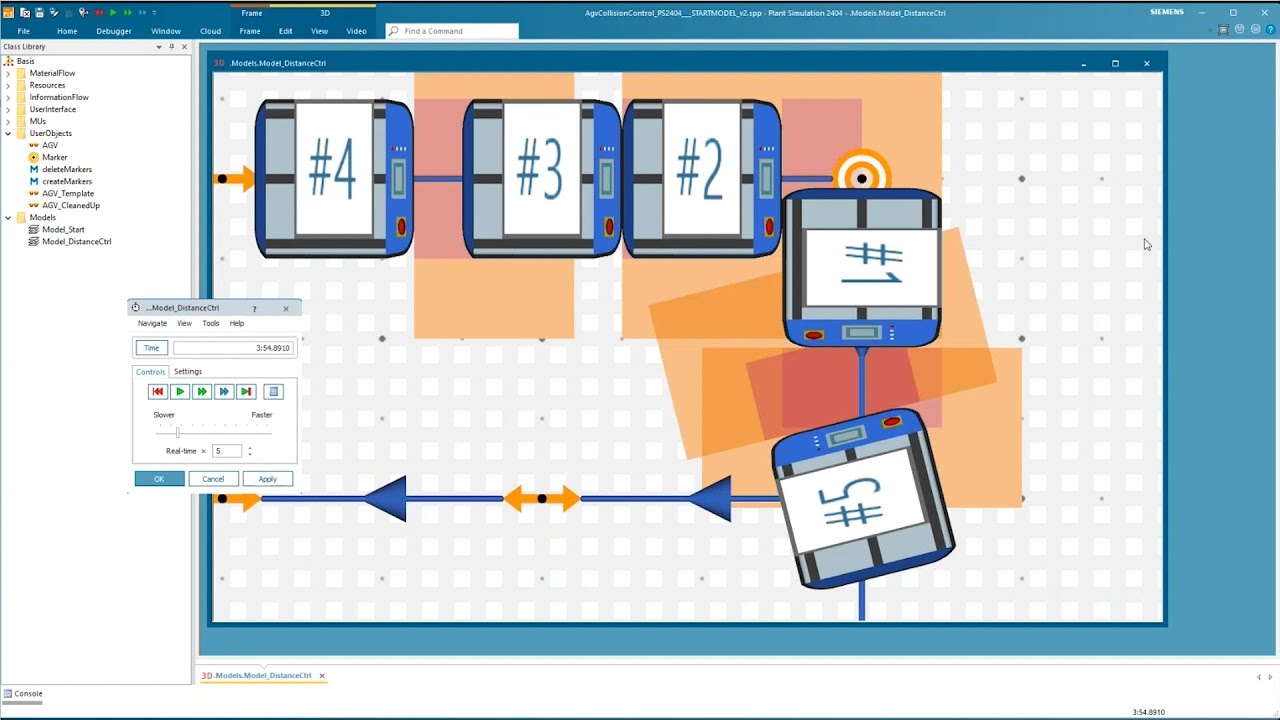The height and width of the screenshot is (720, 1280).
Task: Open the View menu in EventController dialog
Action: [184, 323]
